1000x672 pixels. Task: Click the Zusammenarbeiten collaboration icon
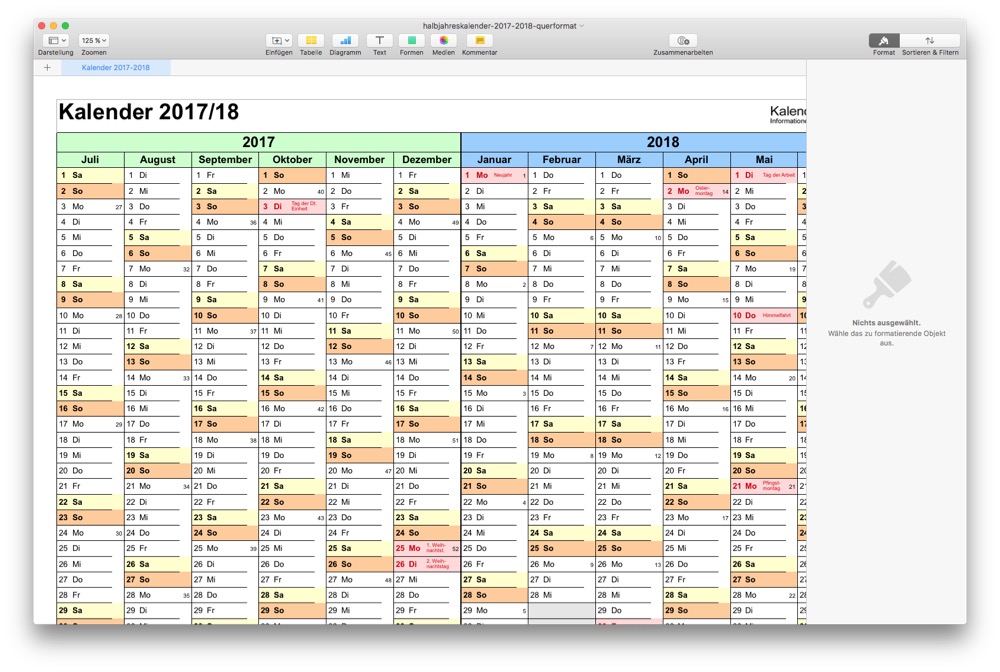pyautogui.click(x=683, y=40)
